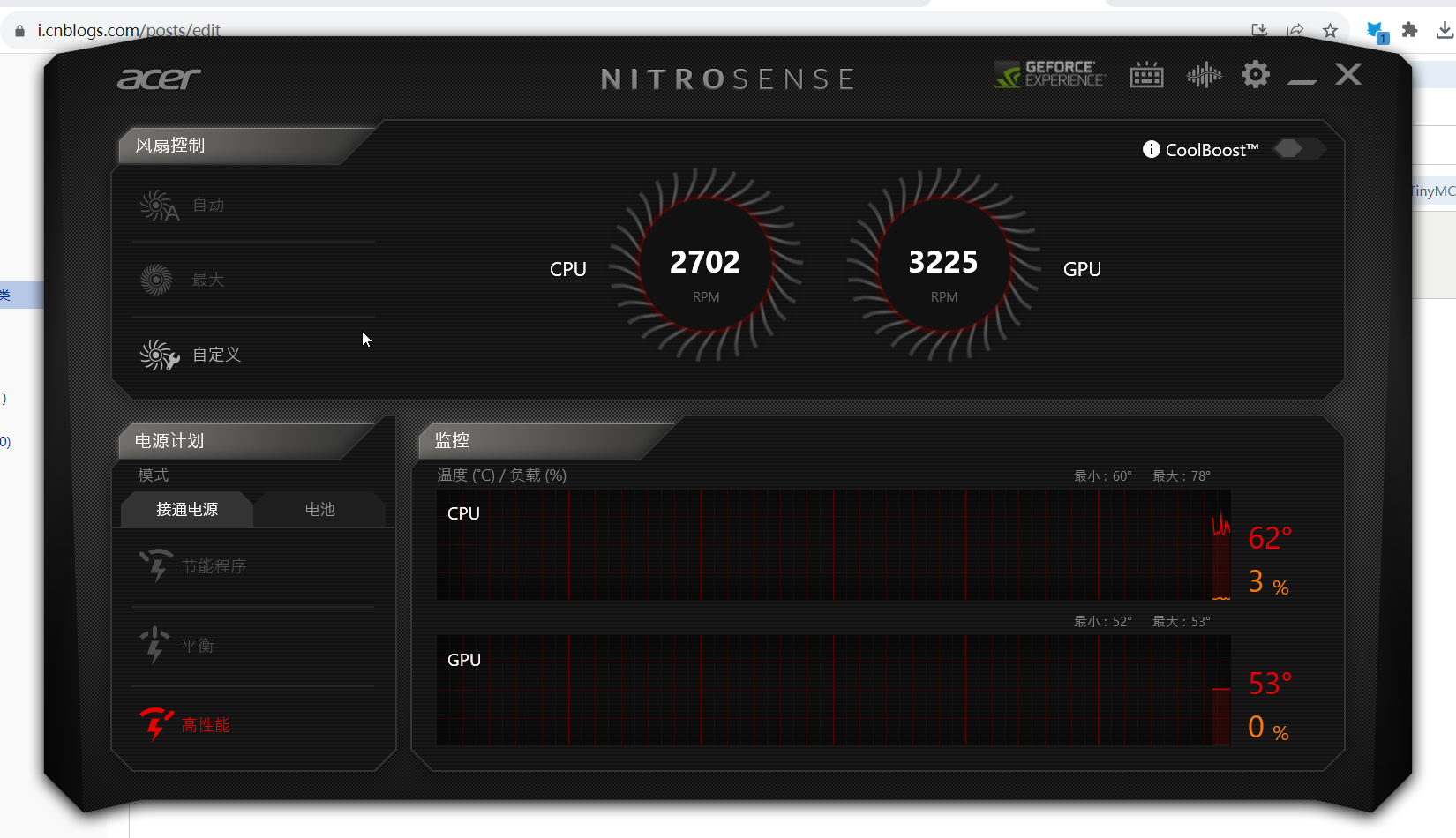Click the auto fan icon
Viewport: 1456px width, 838px height.
[159, 206]
